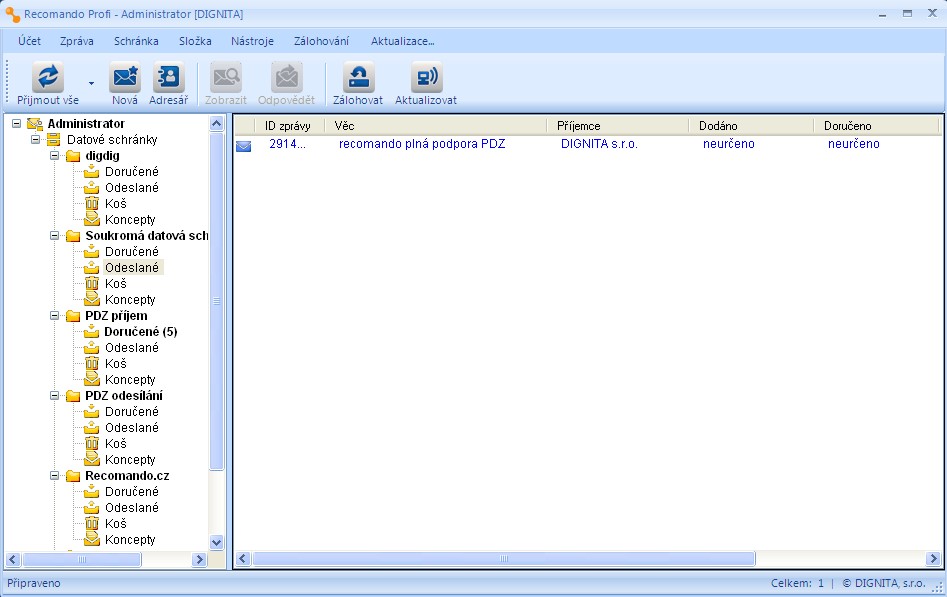Select message ID 2914... in the list
Image resolution: width=947 pixels, height=597 pixels.
tap(287, 144)
